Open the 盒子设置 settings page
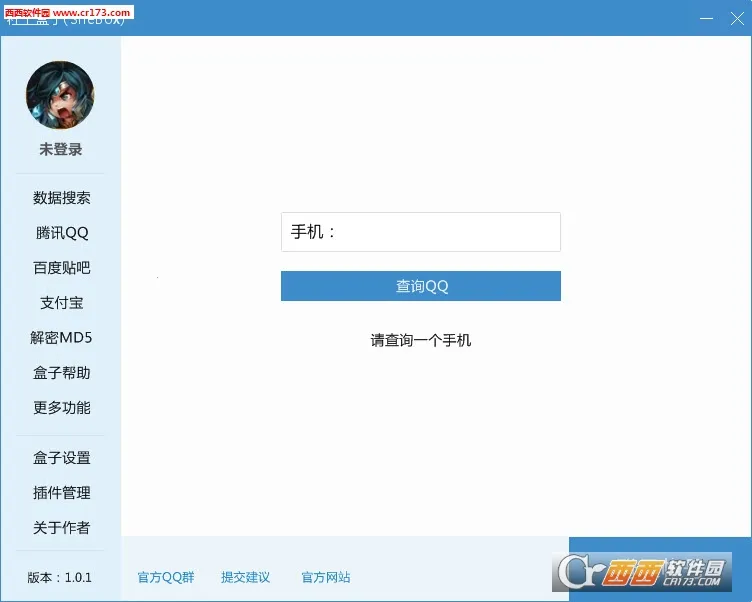 click(61, 458)
